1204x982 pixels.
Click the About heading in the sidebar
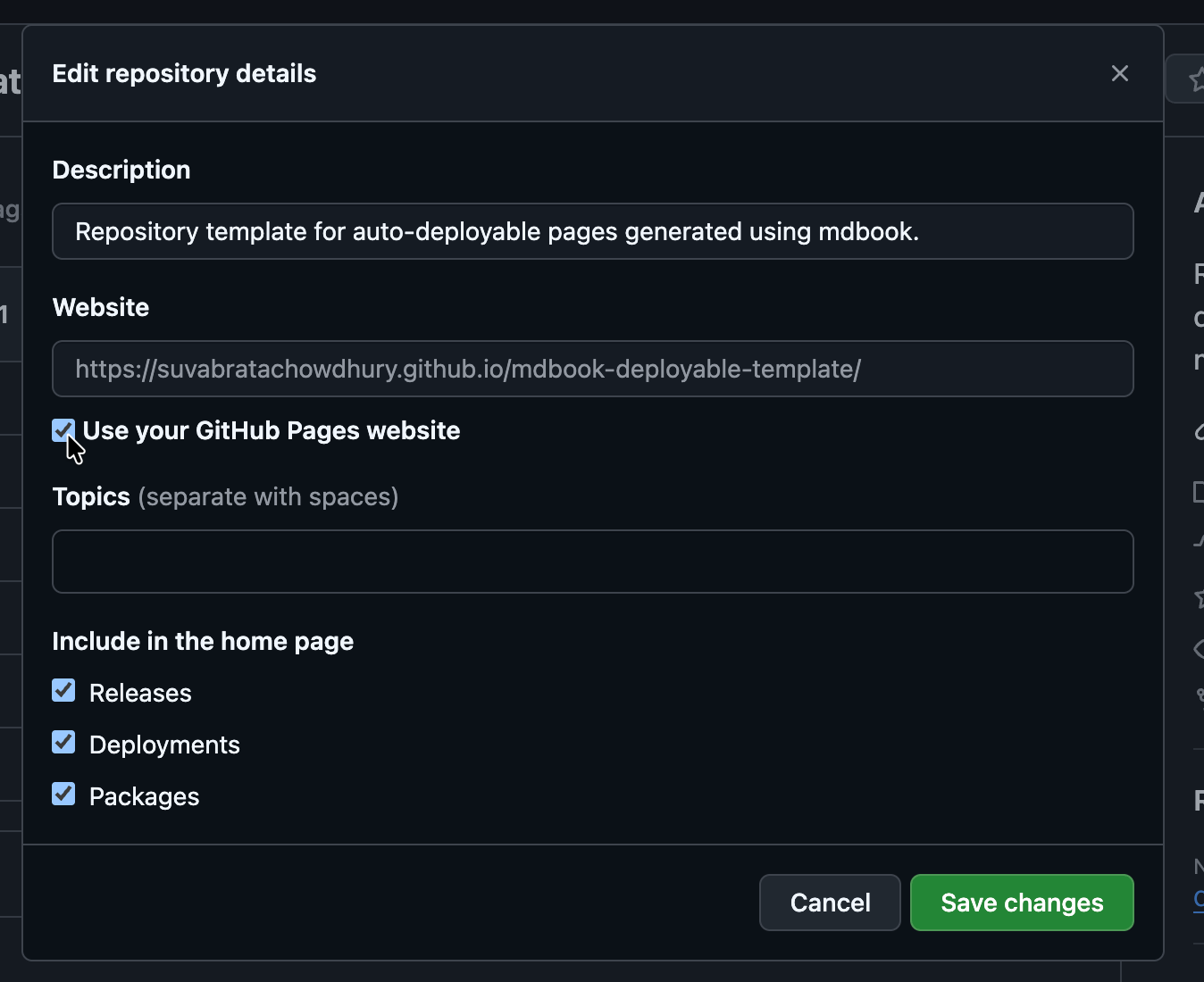[1200, 203]
